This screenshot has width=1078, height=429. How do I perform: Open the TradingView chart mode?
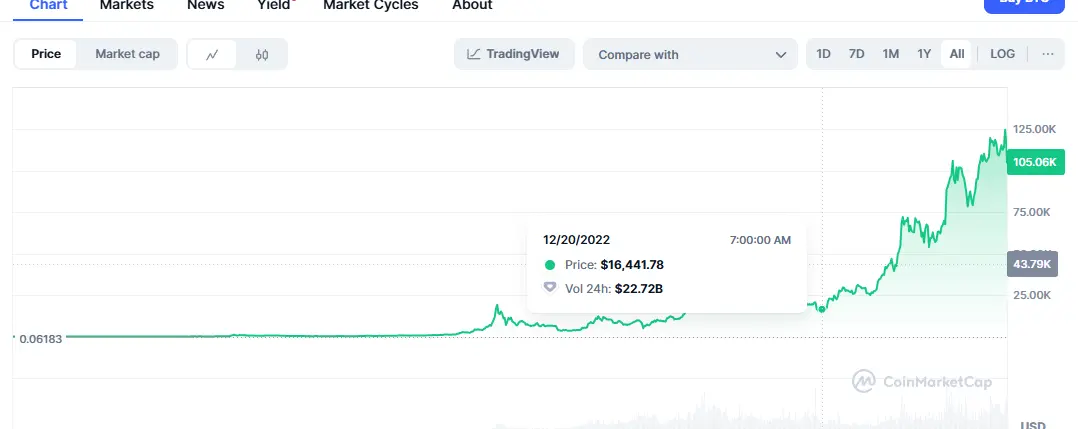(x=514, y=54)
